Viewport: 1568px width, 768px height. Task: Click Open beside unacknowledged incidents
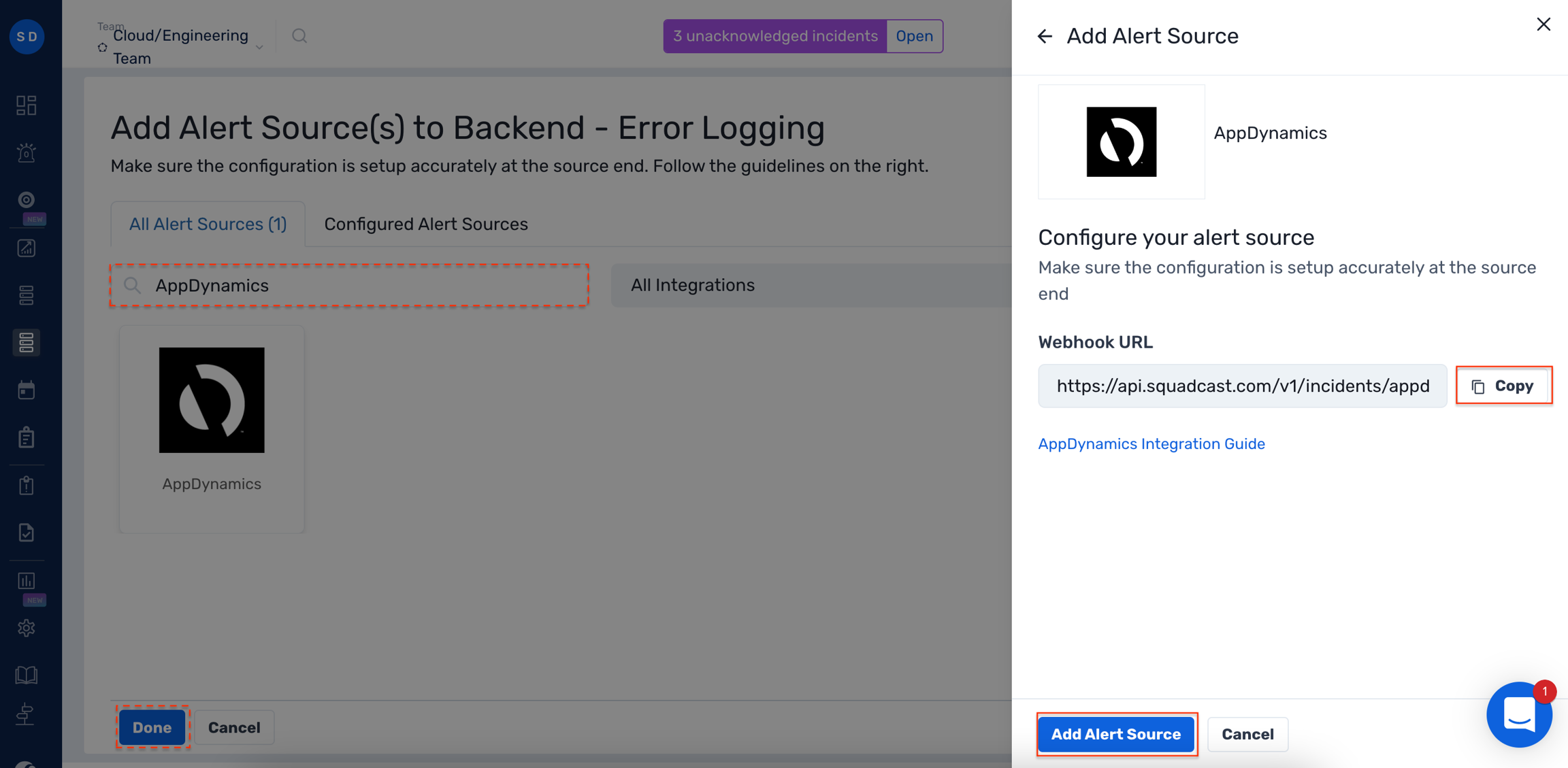(914, 36)
